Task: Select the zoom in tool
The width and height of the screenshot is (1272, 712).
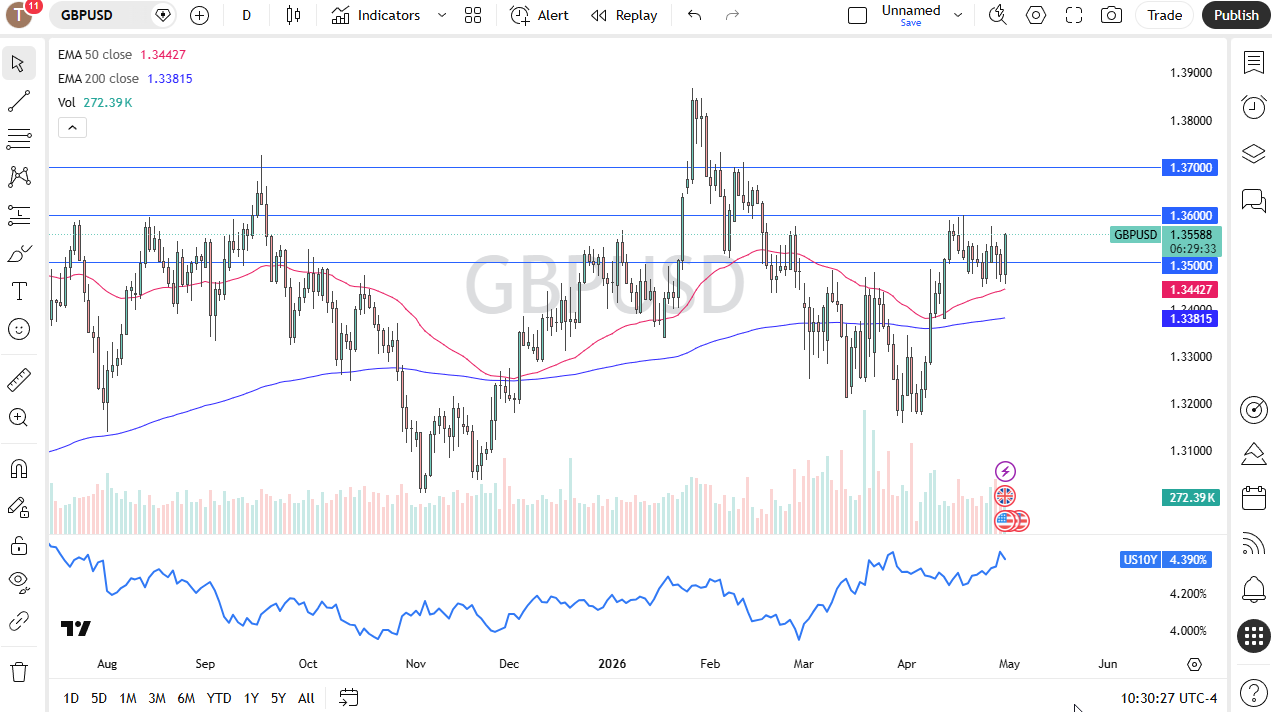Action: pyautogui.click(x=18, y=417)
